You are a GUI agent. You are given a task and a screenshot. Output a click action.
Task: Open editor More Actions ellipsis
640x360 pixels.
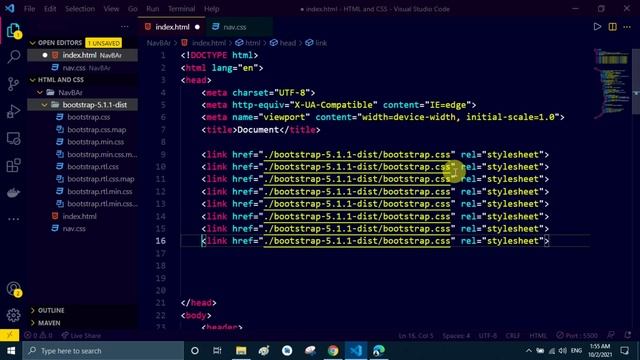(x=627, y=27)
